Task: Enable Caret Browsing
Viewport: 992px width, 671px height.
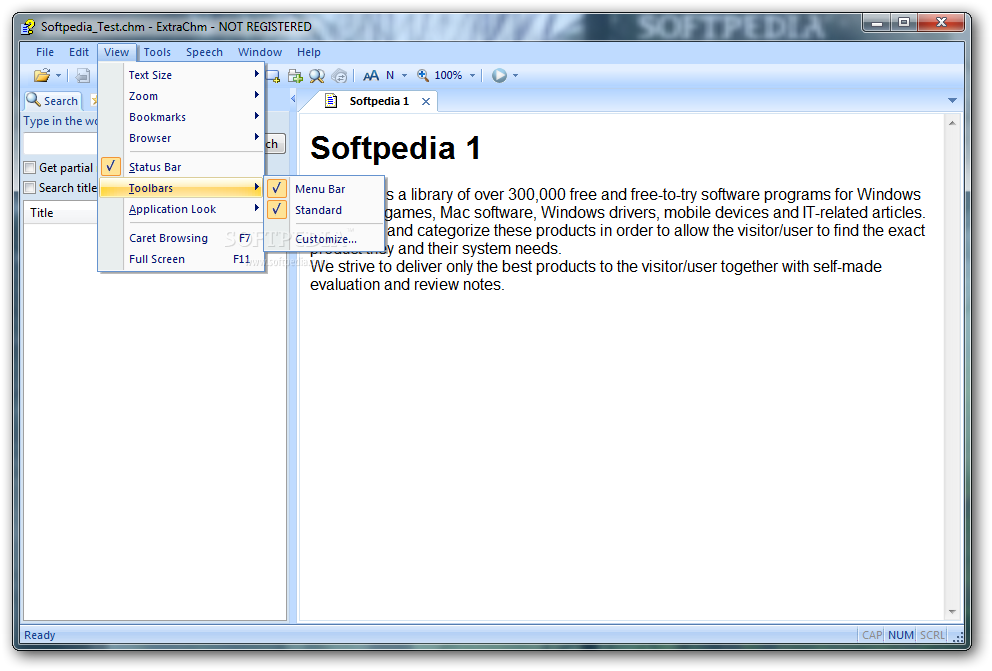Action: click(181, 238)
